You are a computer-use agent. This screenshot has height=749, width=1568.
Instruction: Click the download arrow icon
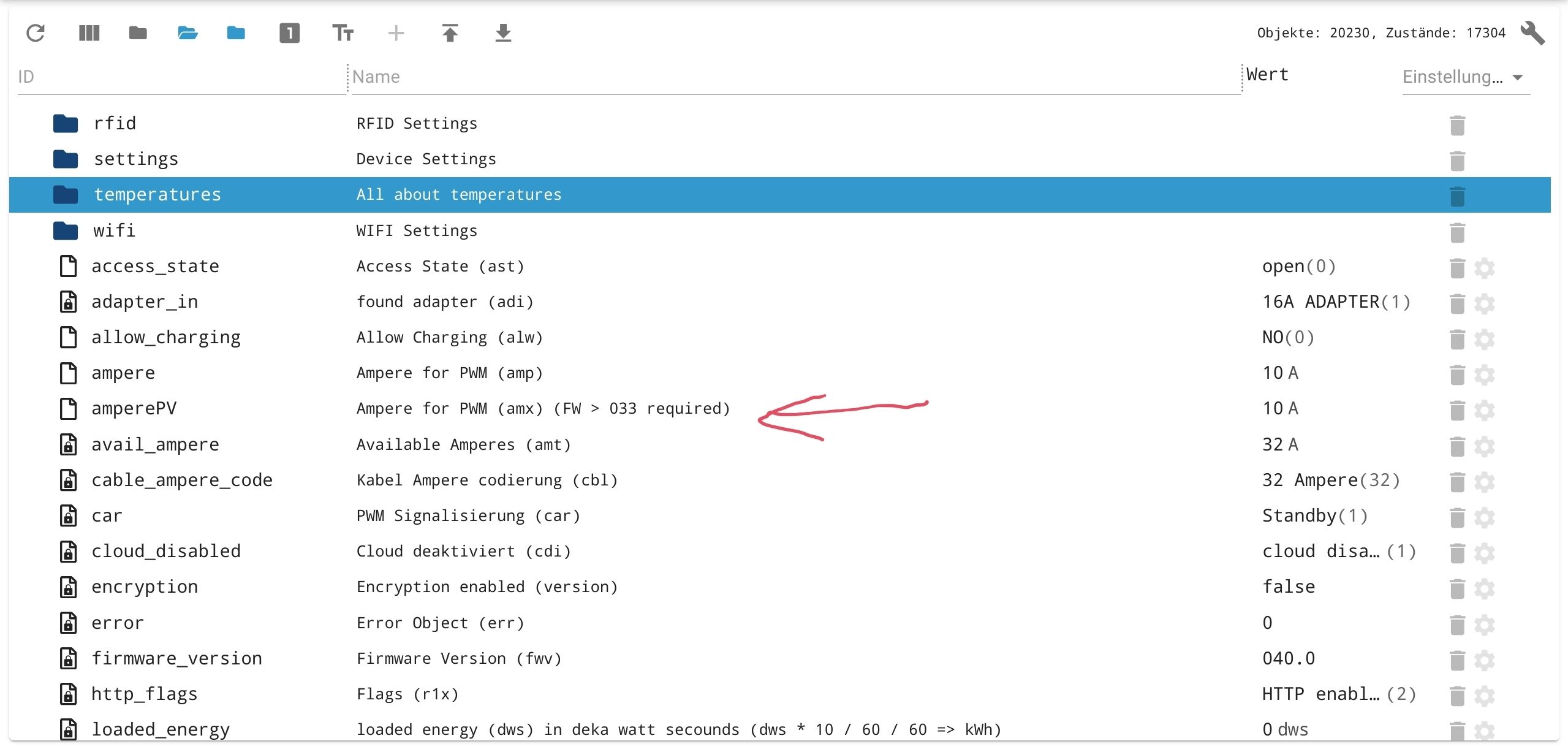tap(503, 33)
